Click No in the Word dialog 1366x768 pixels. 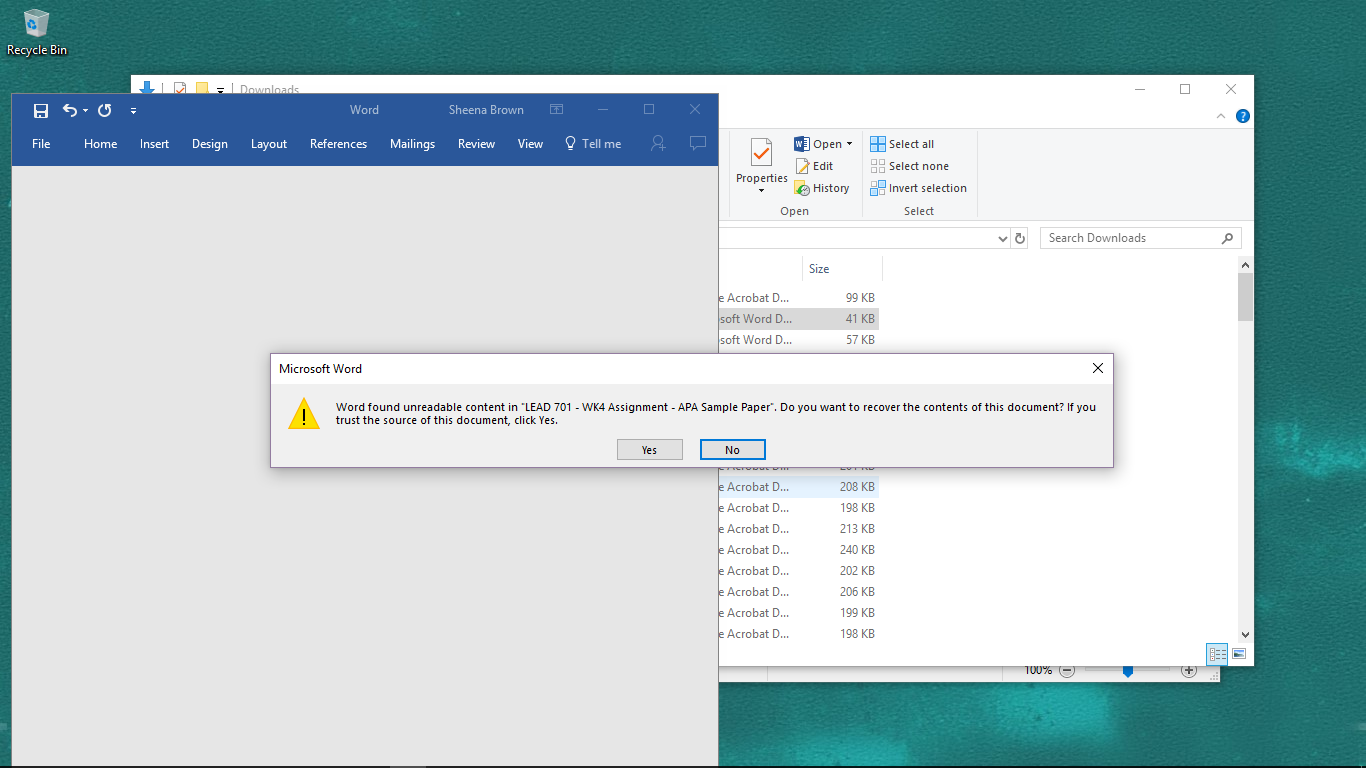732,450
